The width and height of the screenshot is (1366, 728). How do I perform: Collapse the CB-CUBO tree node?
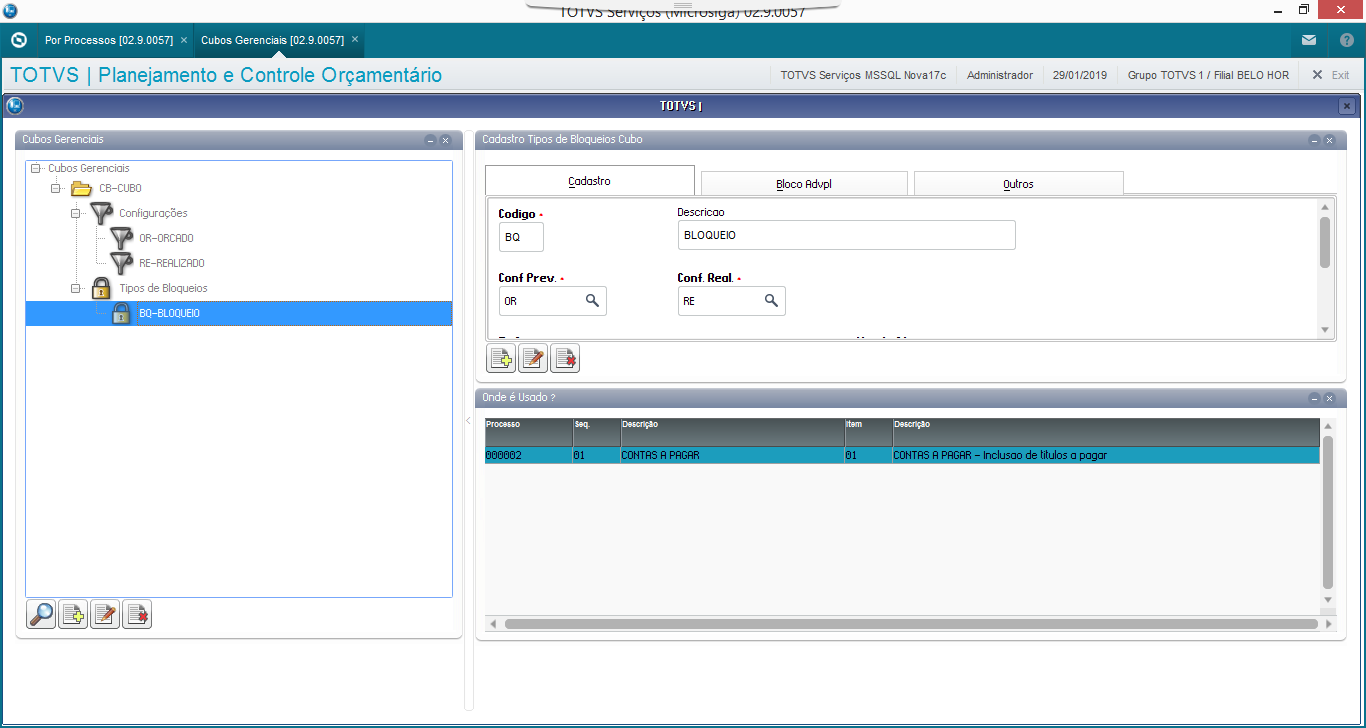[x=56, y=188]
